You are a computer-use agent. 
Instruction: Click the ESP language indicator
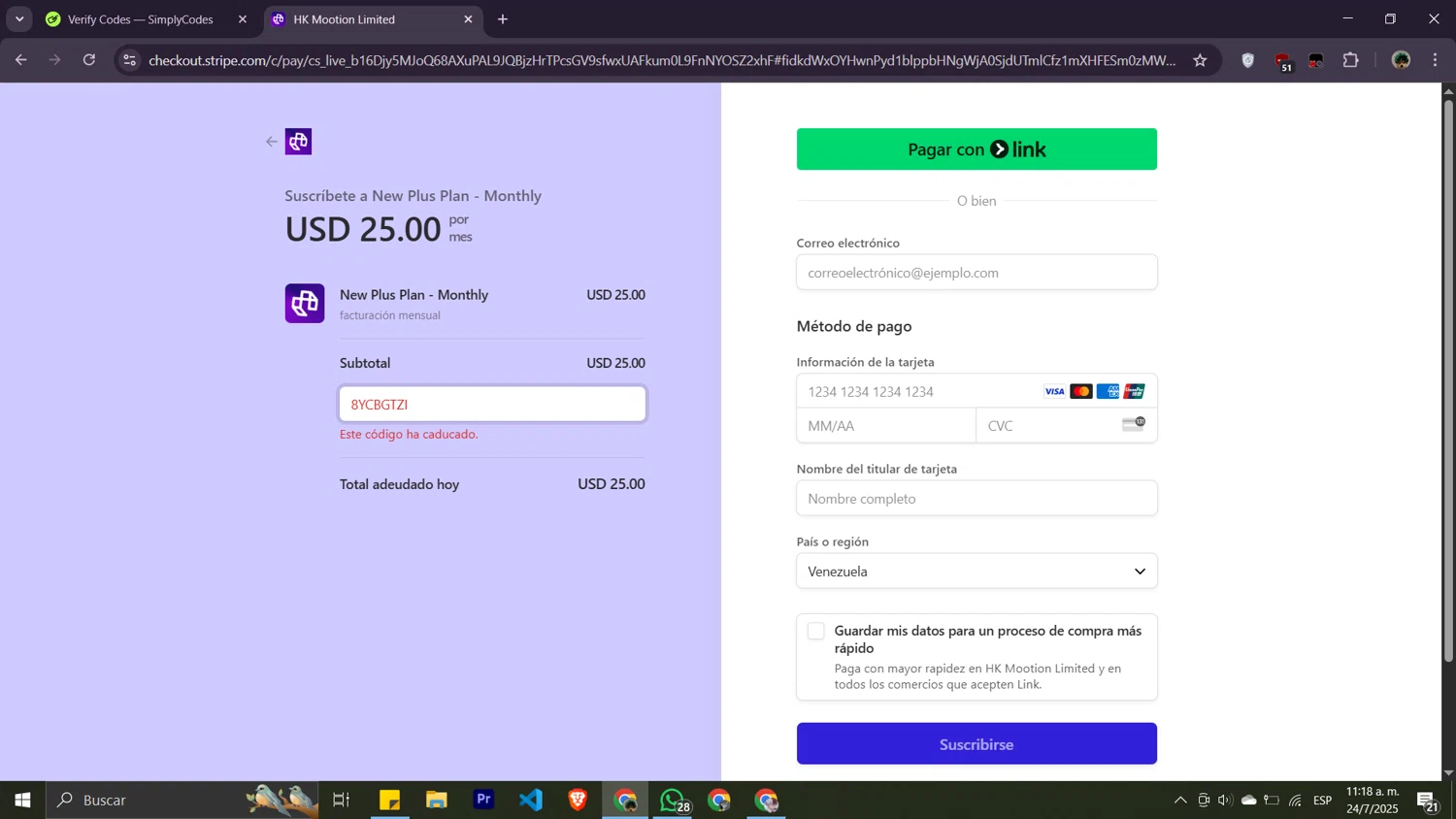click(x=1323, y=801)
